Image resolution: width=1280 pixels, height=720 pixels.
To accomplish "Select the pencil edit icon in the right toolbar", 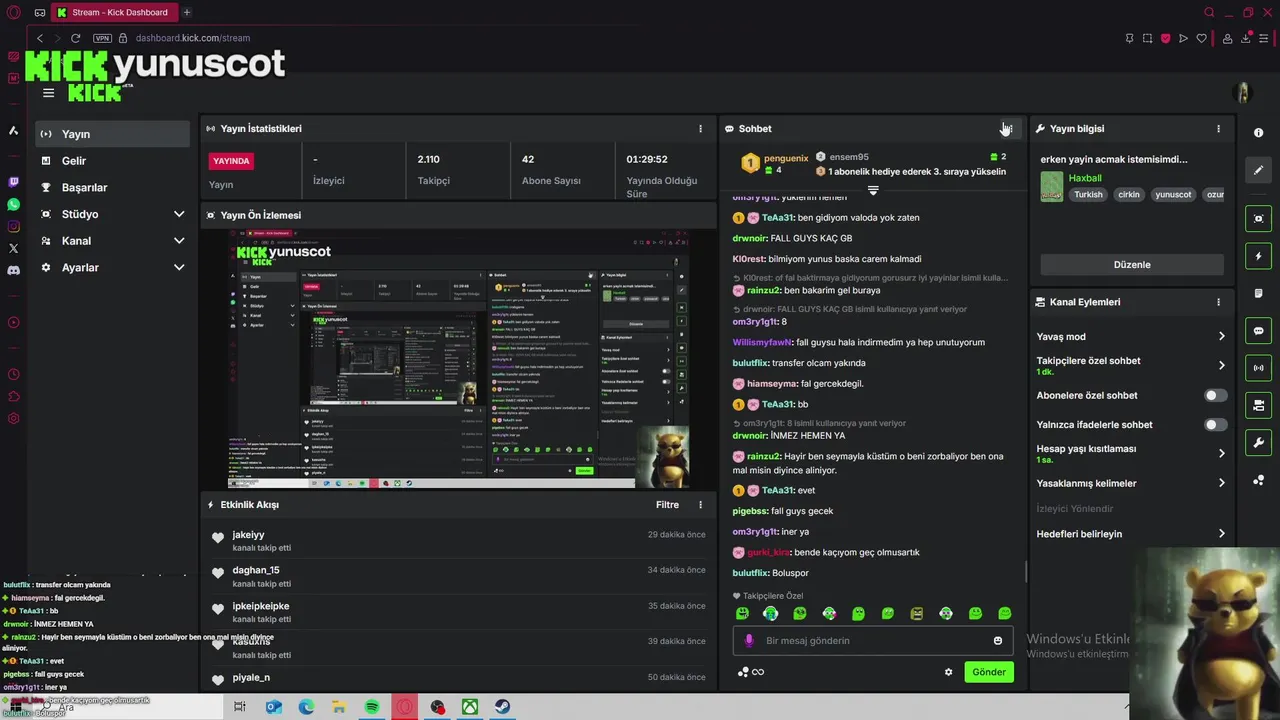I will (x=1258, y=170).
